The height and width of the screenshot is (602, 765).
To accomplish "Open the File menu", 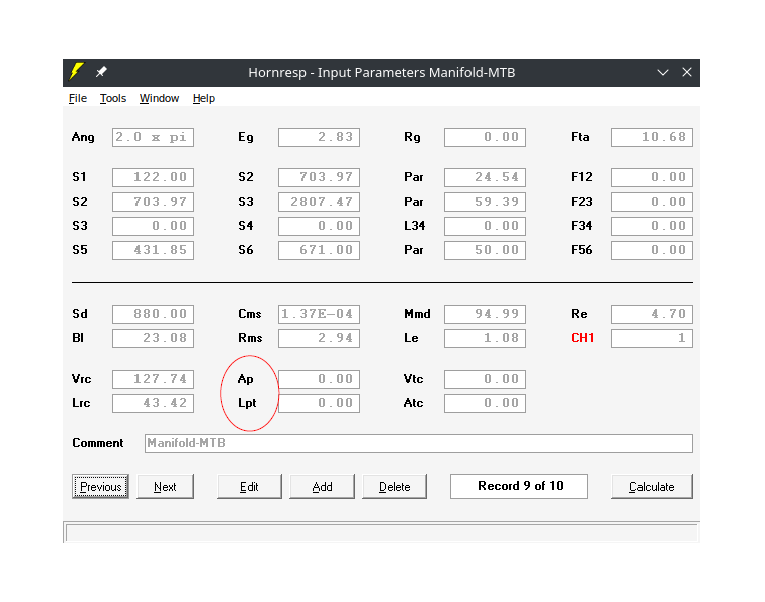I will [x=78, y=98].
